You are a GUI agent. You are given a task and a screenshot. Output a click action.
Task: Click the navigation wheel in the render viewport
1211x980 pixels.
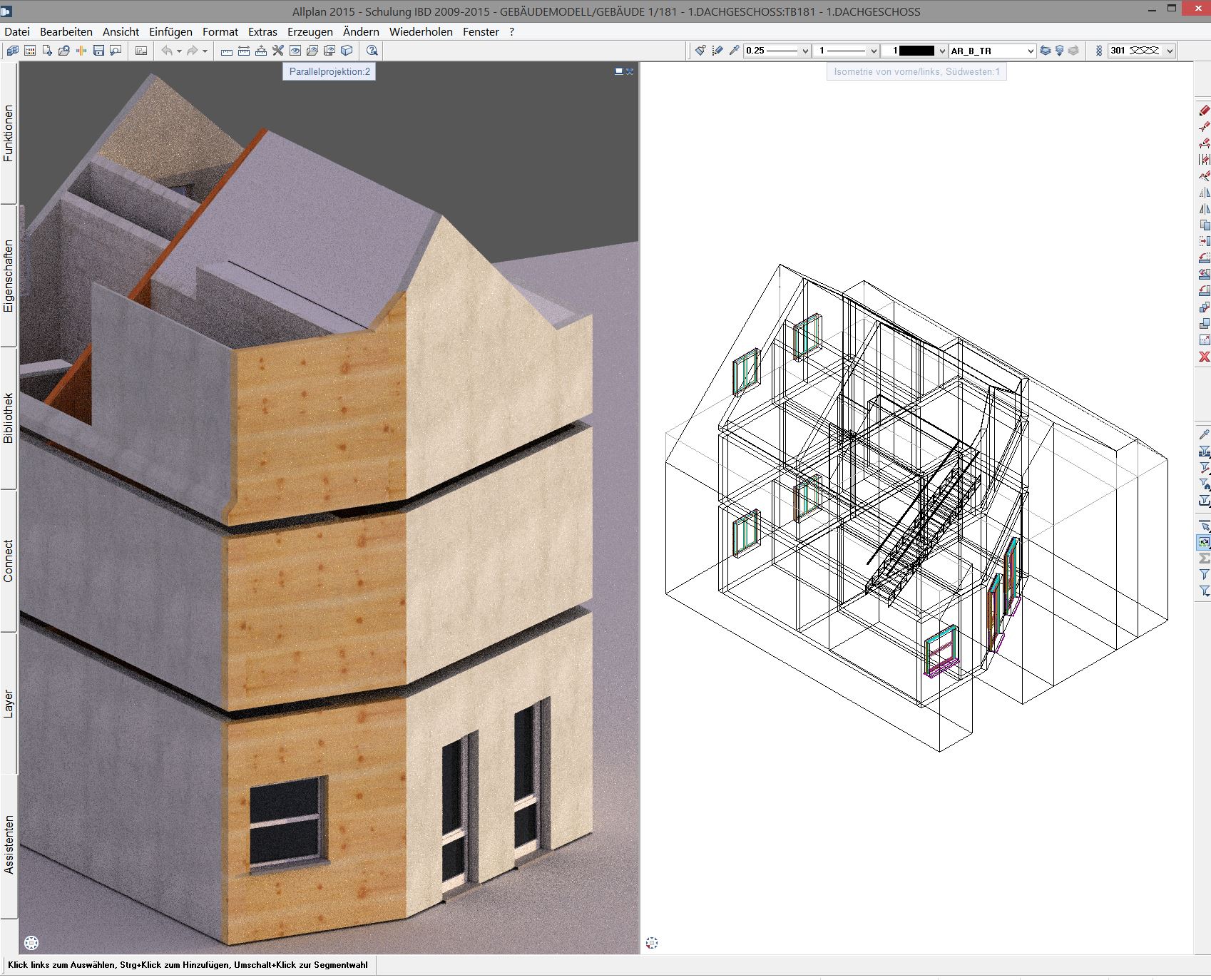[x=31, y=942]
